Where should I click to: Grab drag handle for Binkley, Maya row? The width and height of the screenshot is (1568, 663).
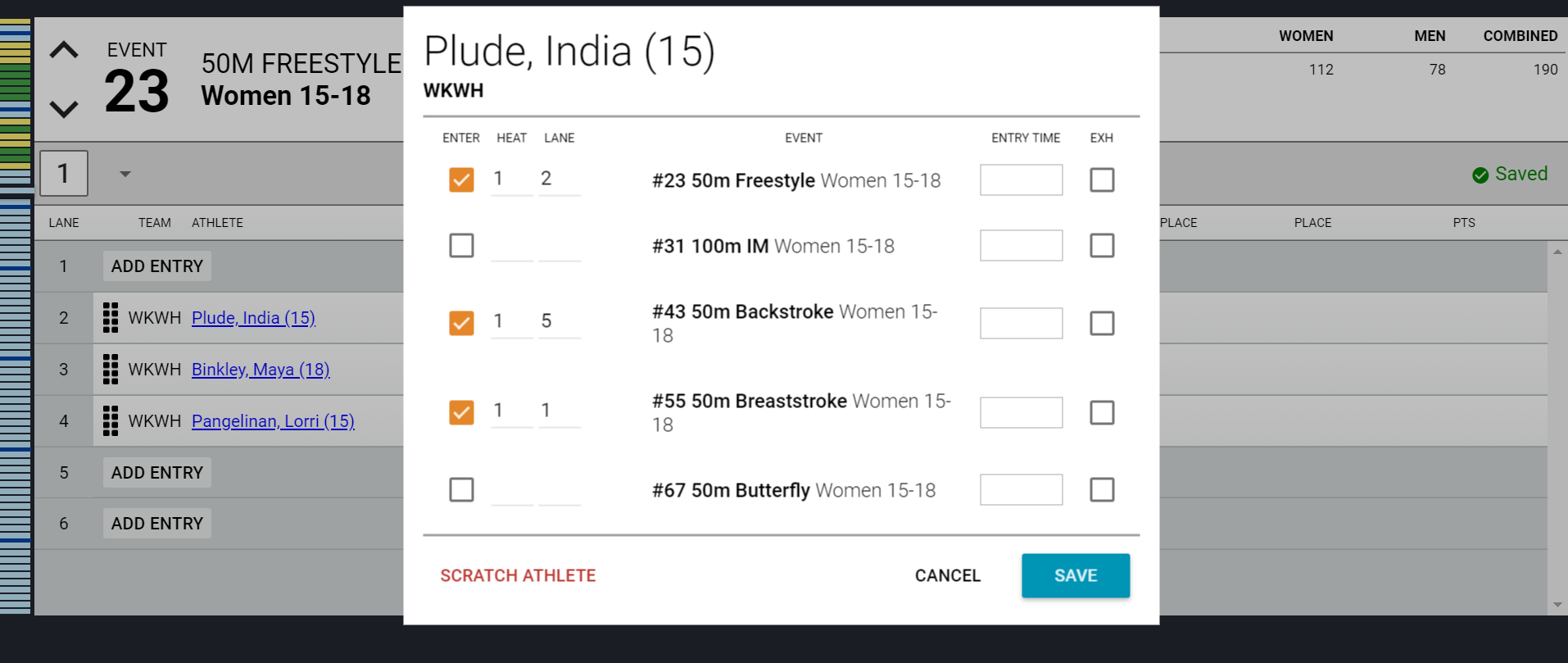coord(111,370)
